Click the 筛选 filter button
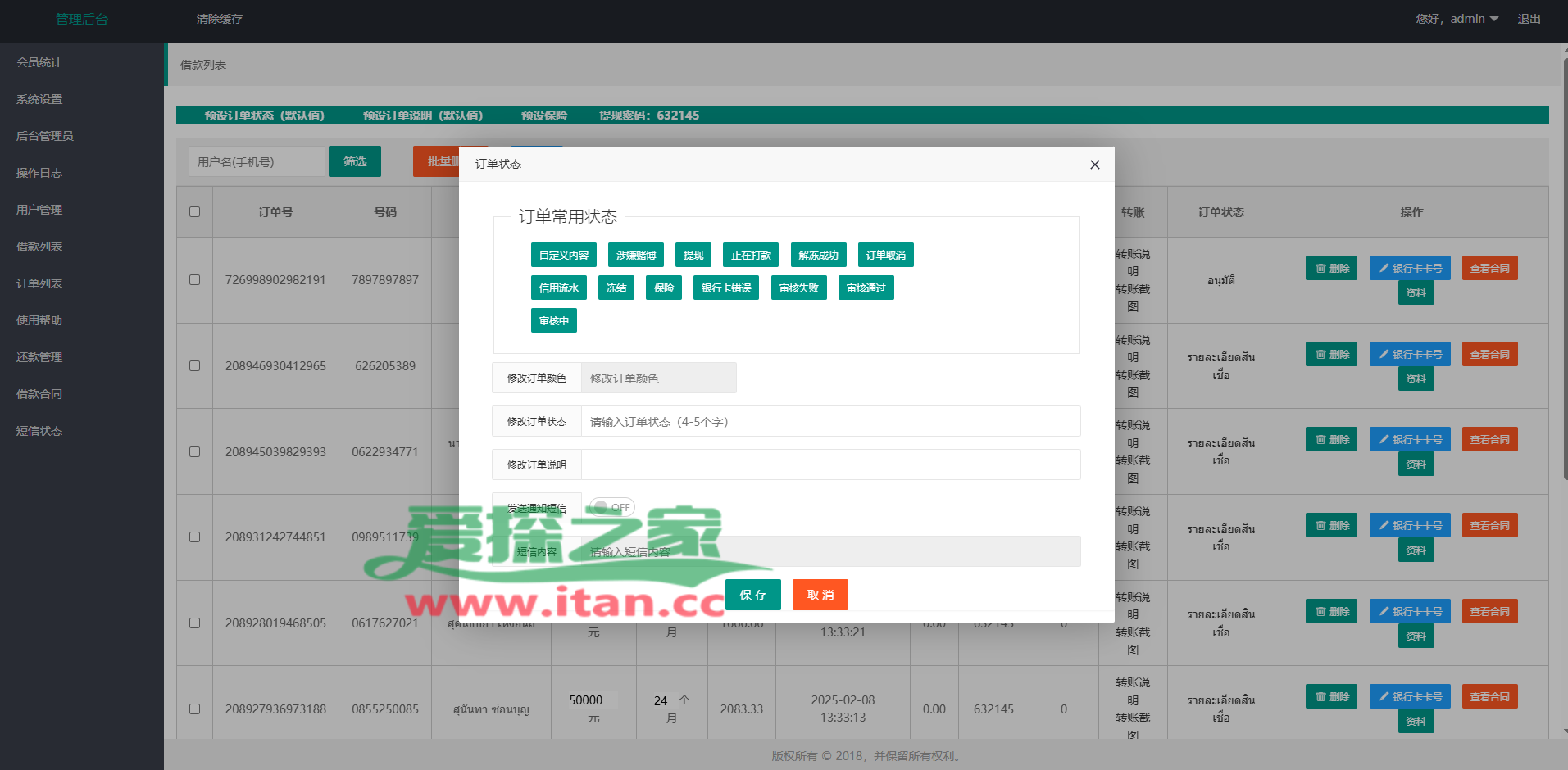The image size is (1568, 770). point(355,161)
